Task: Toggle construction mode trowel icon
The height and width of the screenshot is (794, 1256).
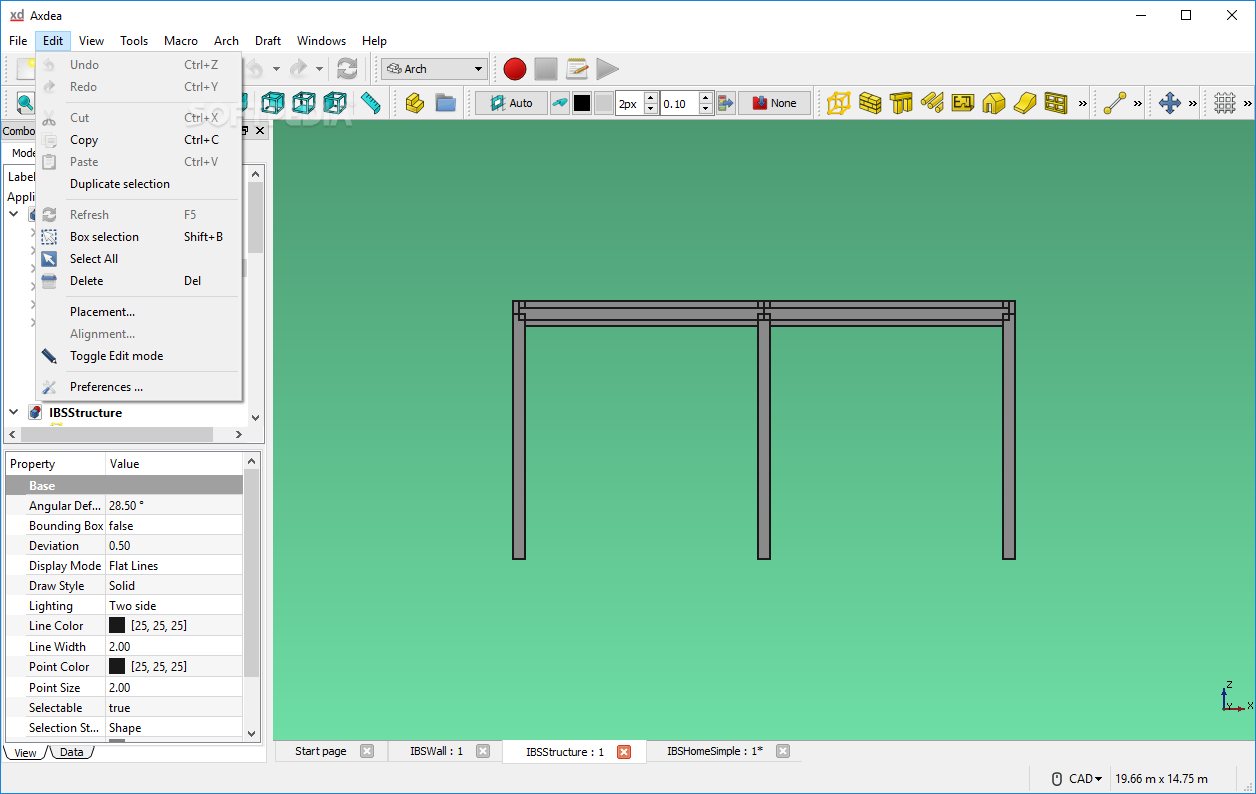Action: click(560, 103)
